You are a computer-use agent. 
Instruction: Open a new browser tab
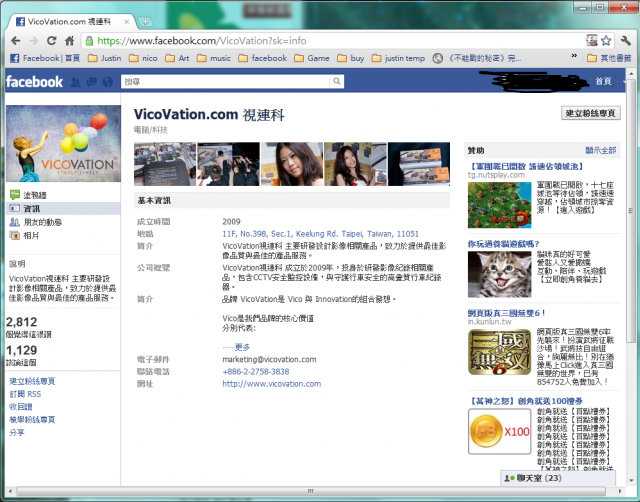pos(144,22)
